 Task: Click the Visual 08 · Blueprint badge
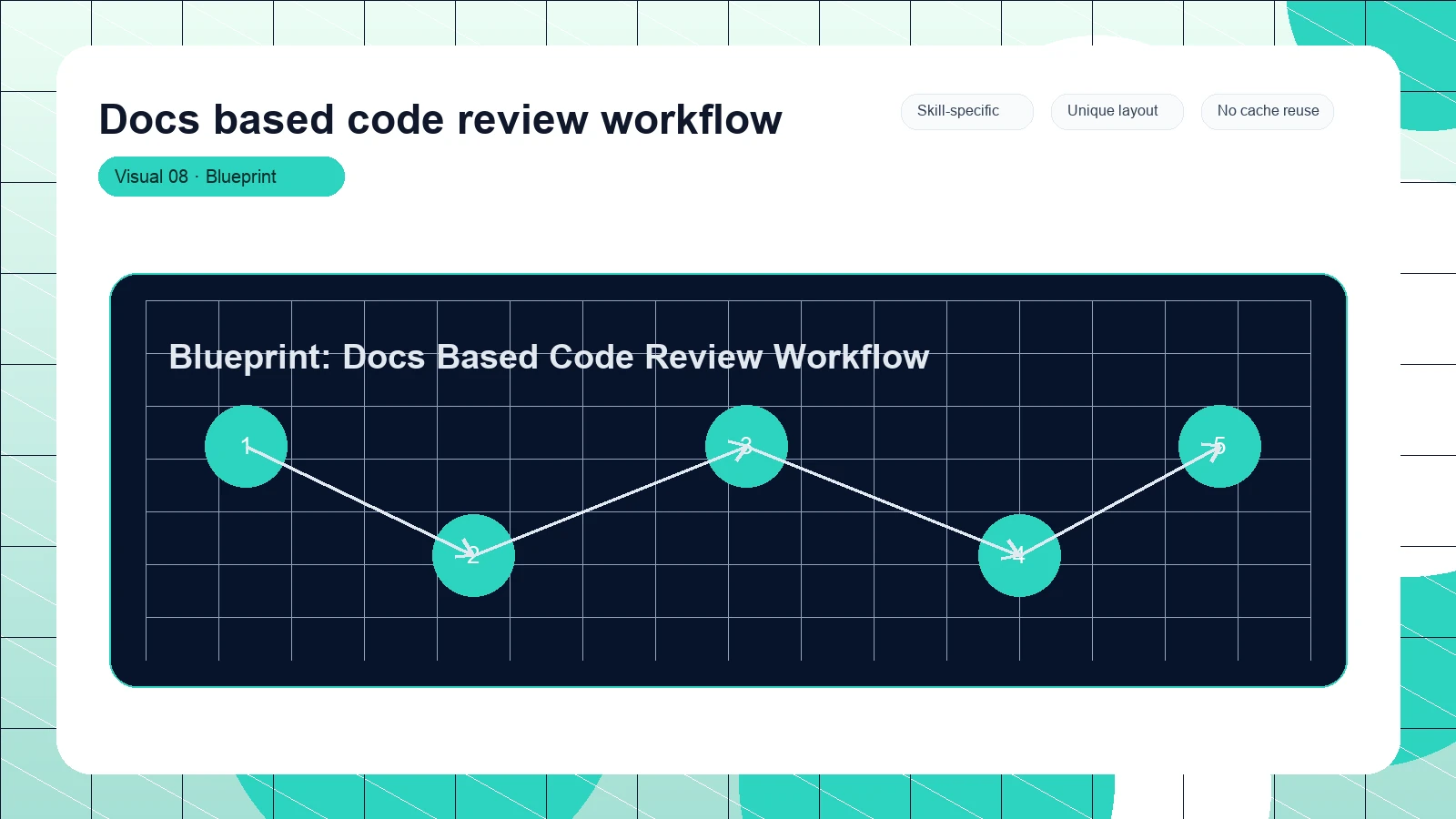tap(221, 177)
